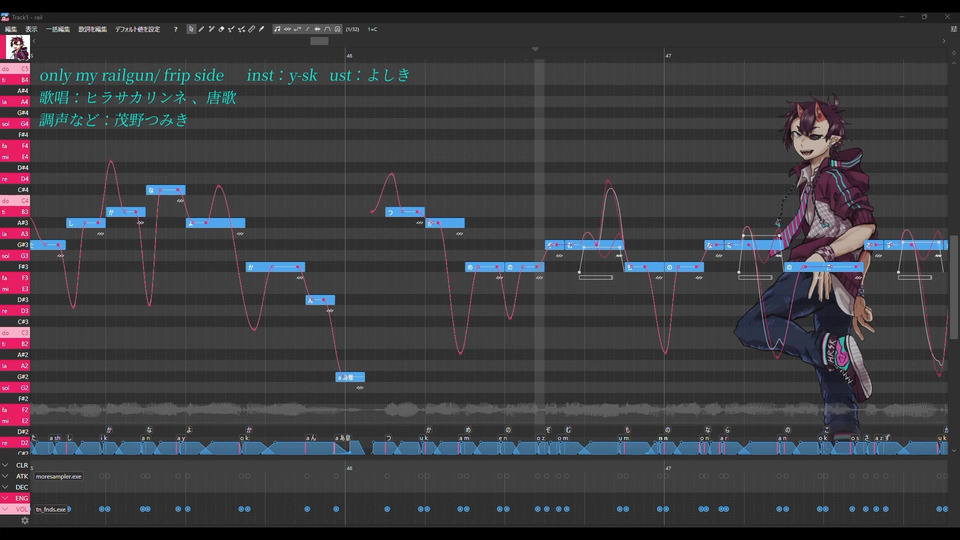Screen dimensions: 960x540
Task: Open the (1/32) snap division selector
Action: tap(353, 29)
